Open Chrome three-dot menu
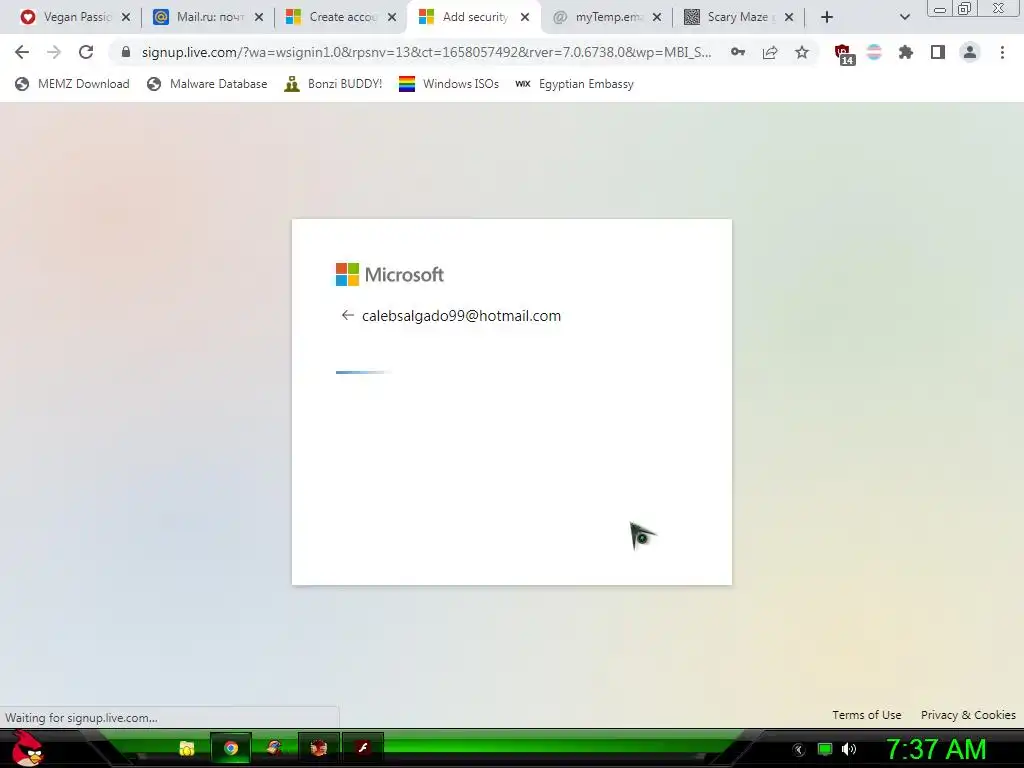 tap(1002, 52)
